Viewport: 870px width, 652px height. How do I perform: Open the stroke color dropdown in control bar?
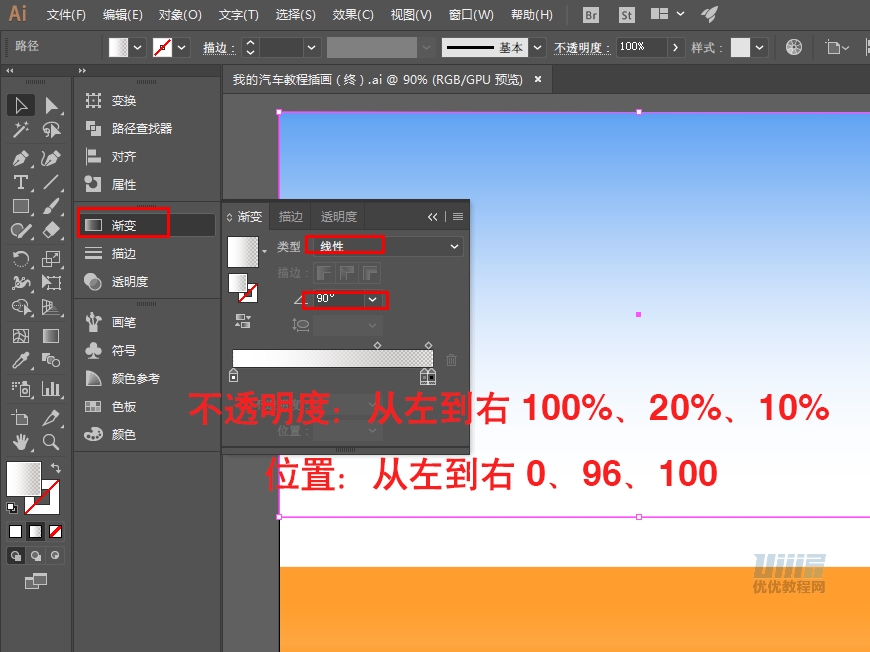tap(181, 48)
